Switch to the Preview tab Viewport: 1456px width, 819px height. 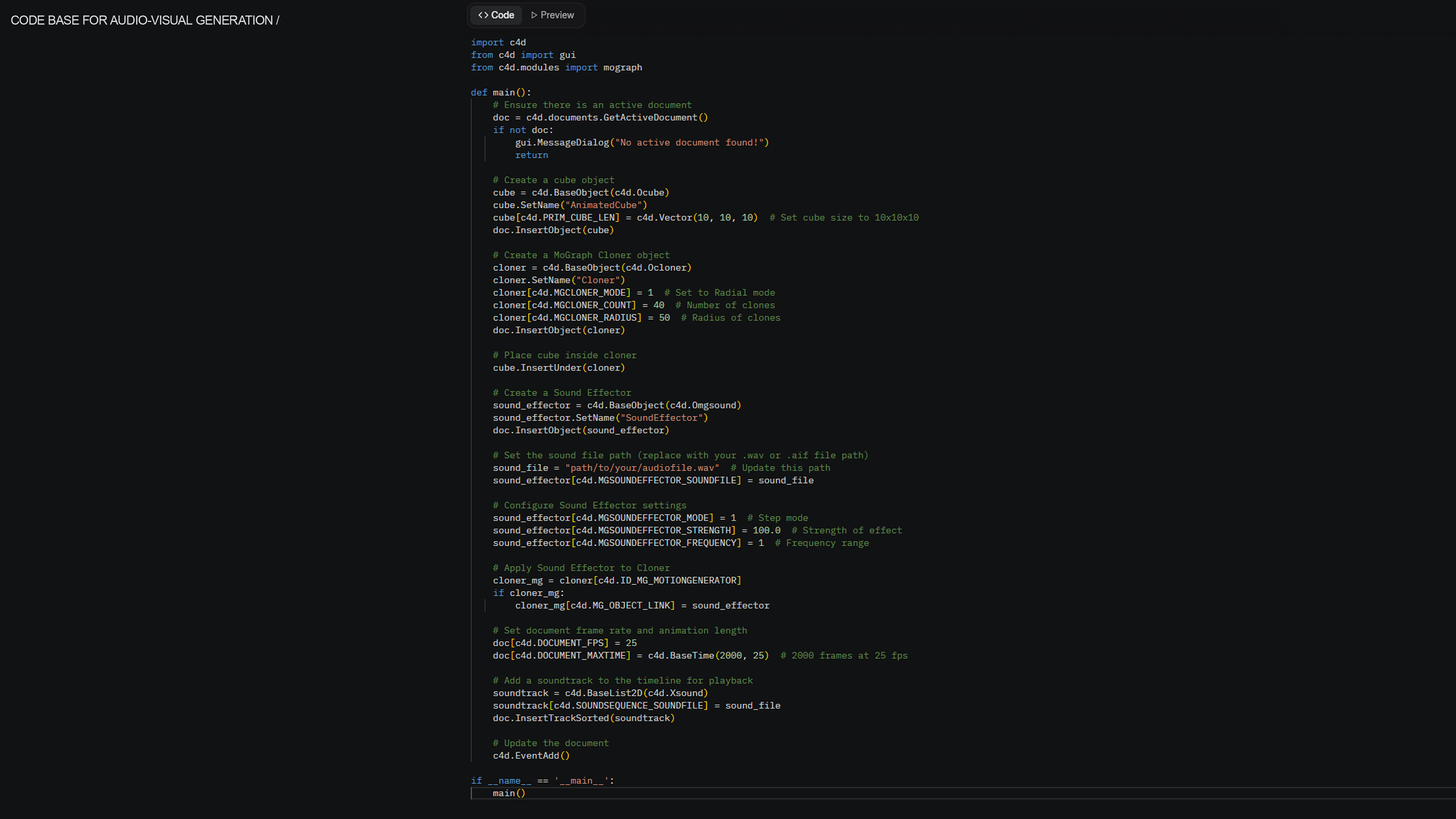(552, 15)
